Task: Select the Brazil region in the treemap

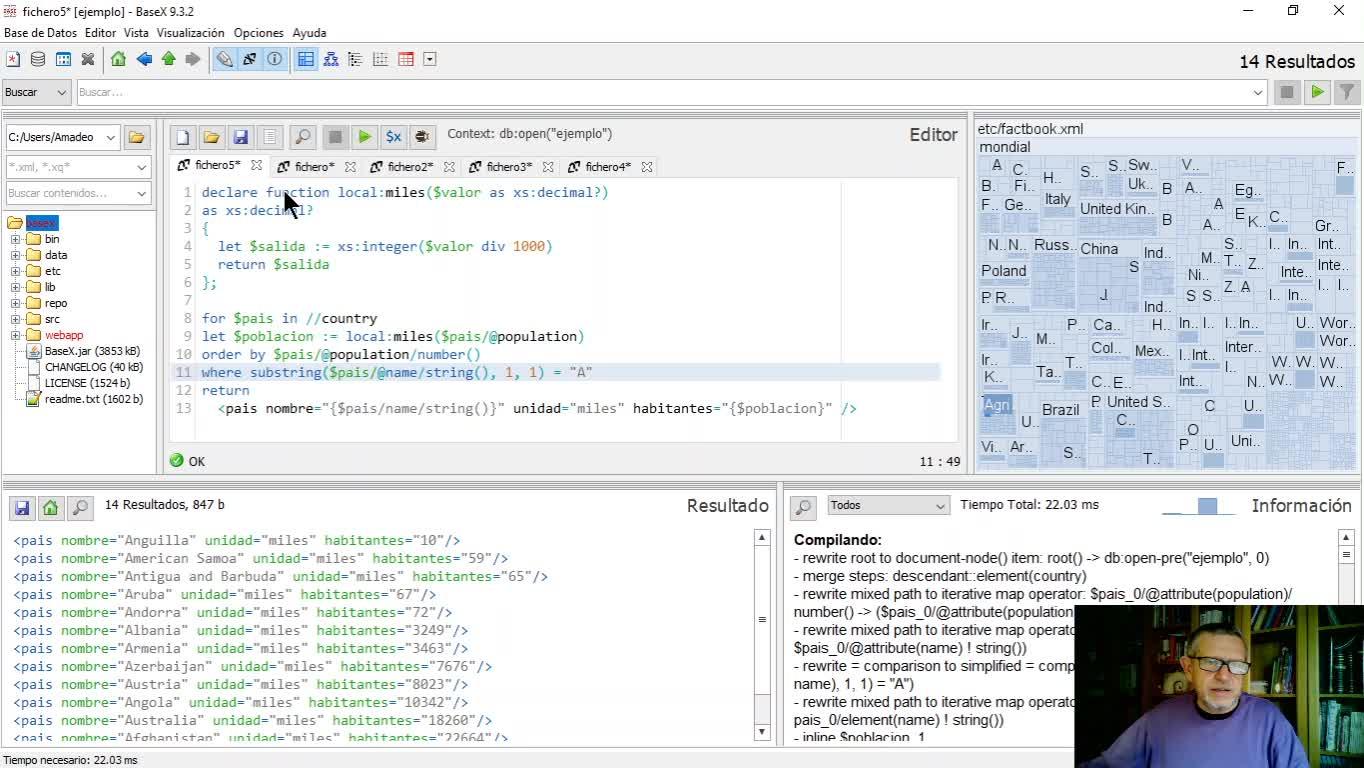Action: tap(1060, 410)
